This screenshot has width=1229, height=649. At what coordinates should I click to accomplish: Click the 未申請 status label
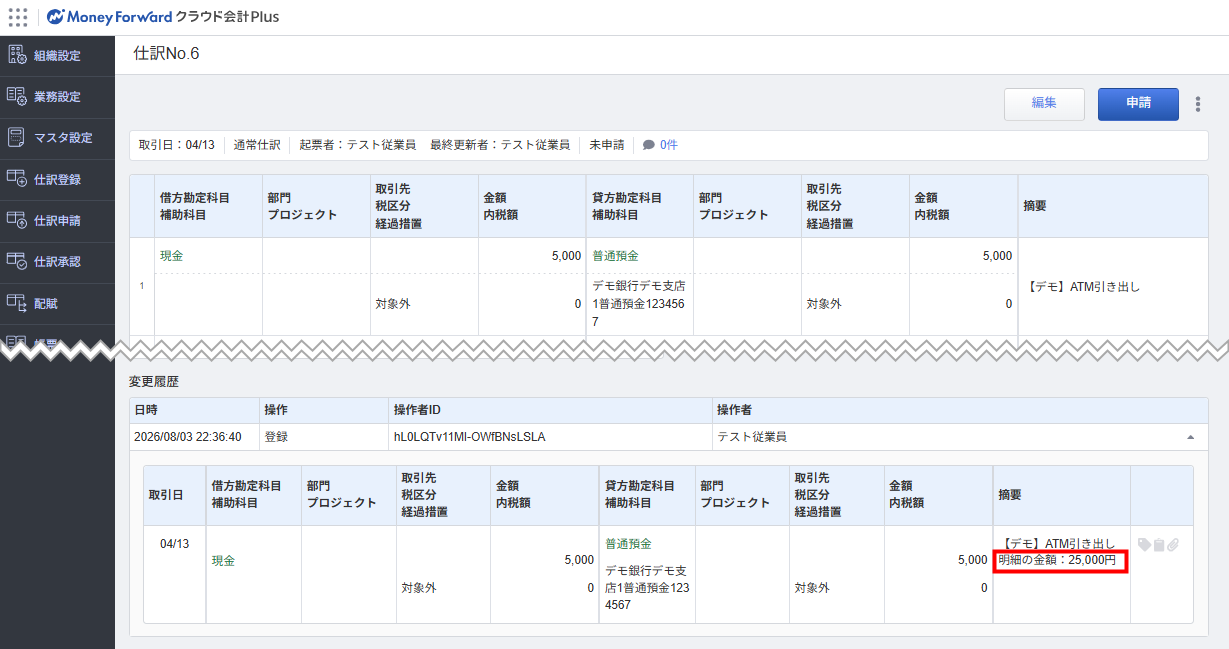click(x=606, y=145)
